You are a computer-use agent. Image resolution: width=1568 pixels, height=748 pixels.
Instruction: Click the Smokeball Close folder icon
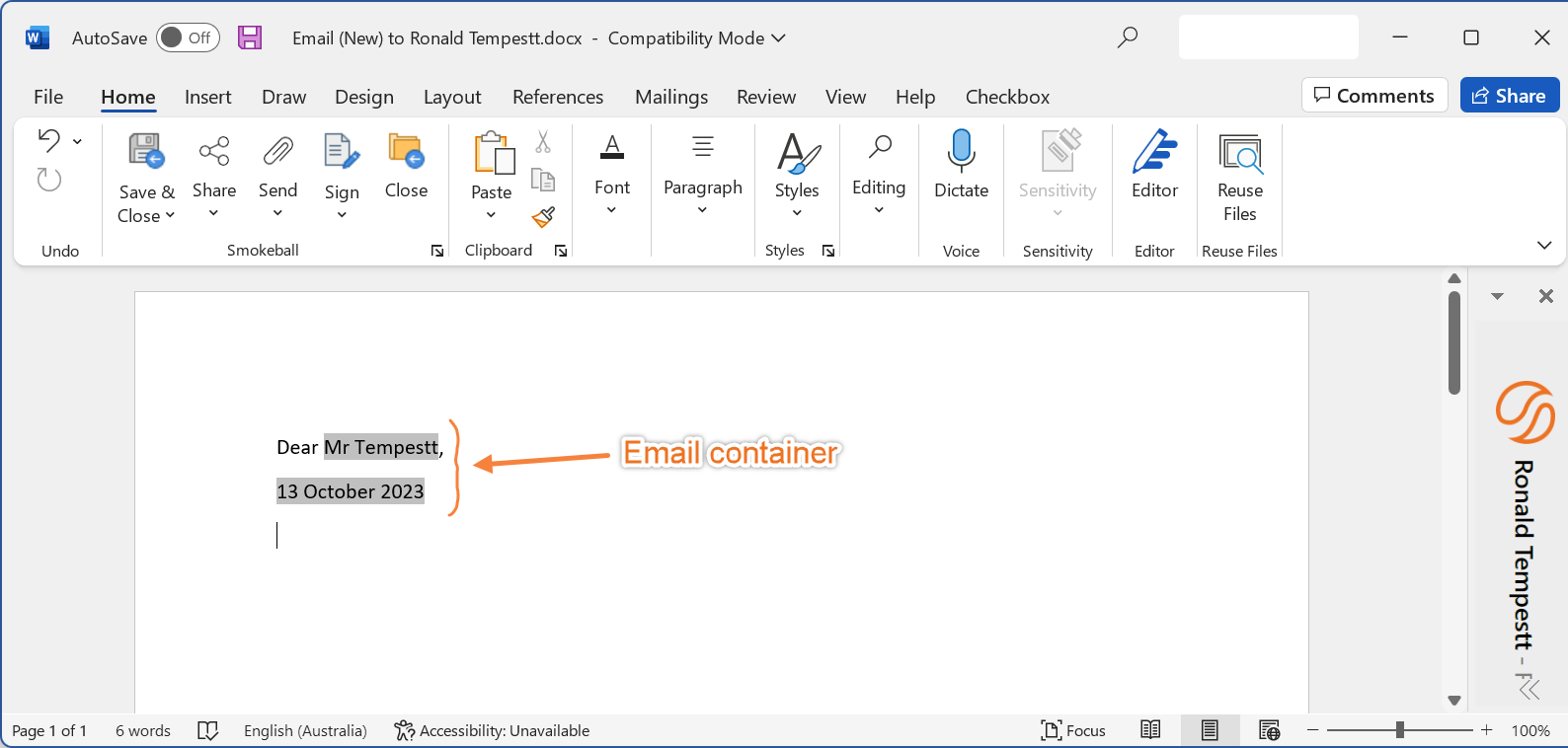[406, 152]
